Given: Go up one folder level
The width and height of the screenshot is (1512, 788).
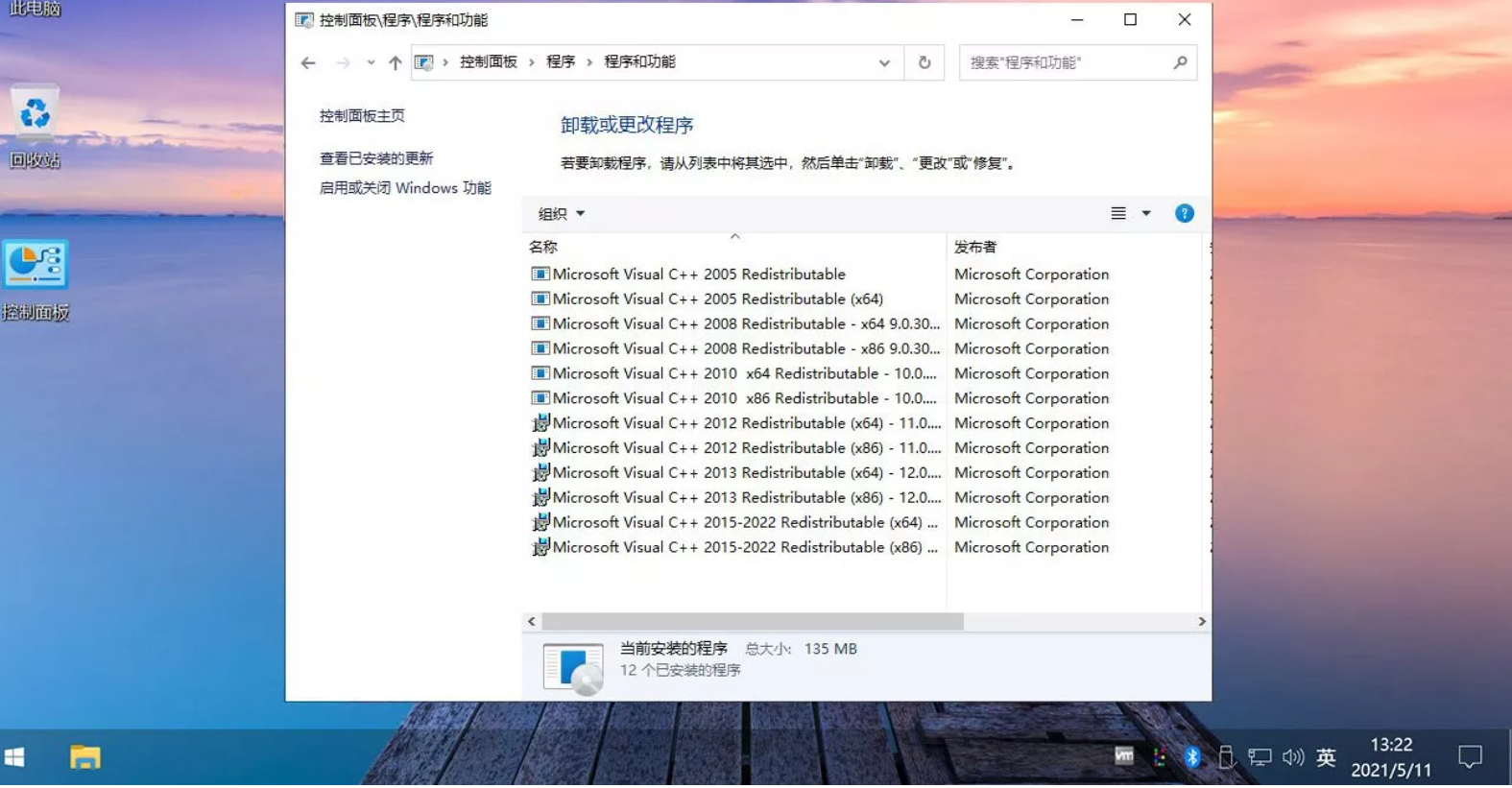Looking at the screenshot, I should point(395,62).
